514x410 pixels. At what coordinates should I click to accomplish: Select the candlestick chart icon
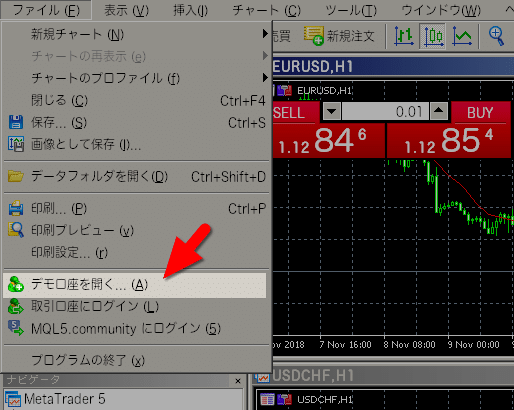433,36
